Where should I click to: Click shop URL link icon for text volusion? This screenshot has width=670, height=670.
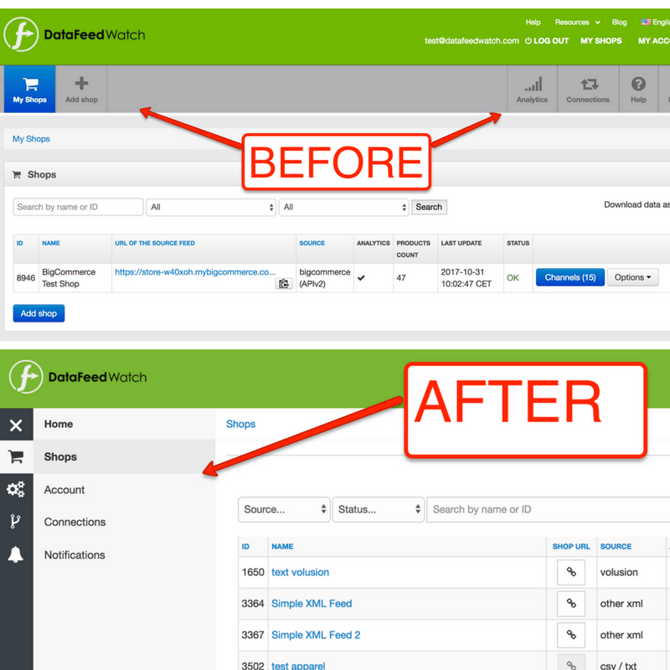point(571,572)
